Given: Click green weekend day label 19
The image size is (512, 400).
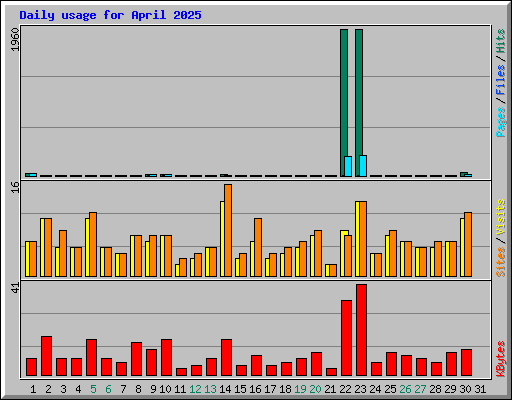Looking at the screenshot, I should click(x=300, y=389).
